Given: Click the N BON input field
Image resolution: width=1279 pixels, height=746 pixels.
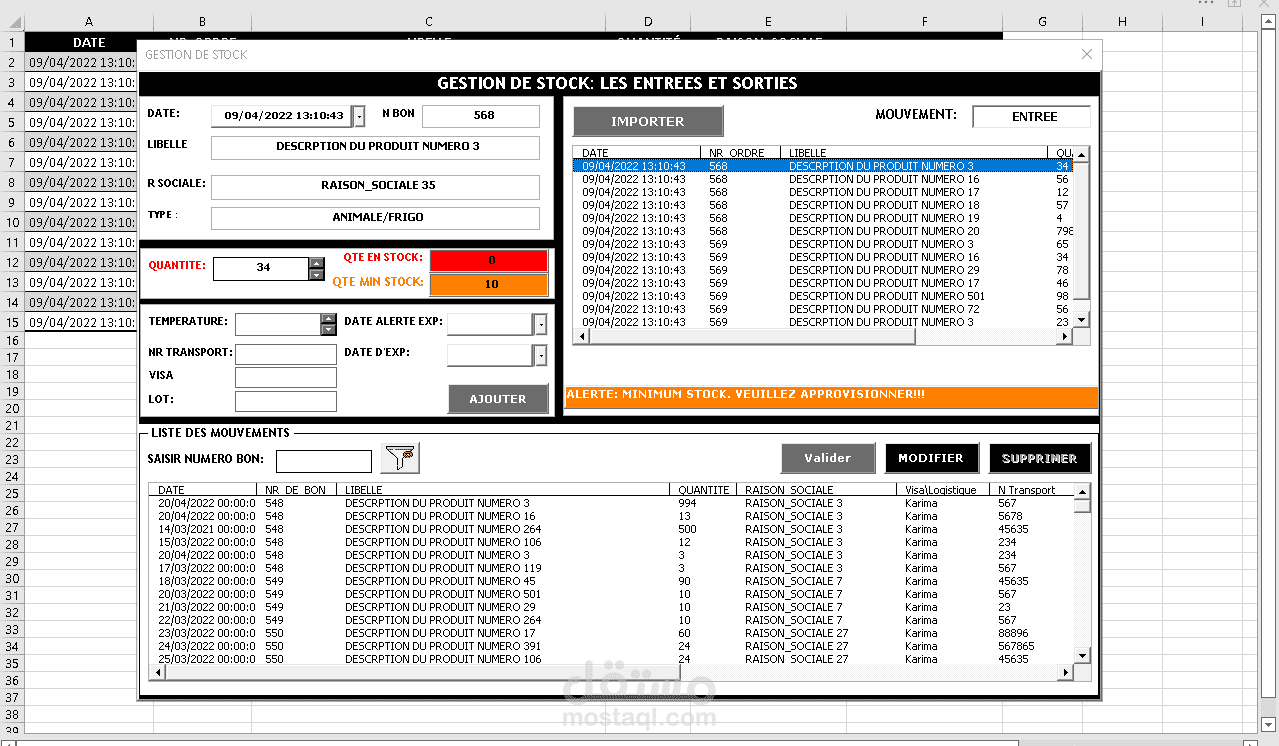Looking at the screenshot, I should (481, 116).
